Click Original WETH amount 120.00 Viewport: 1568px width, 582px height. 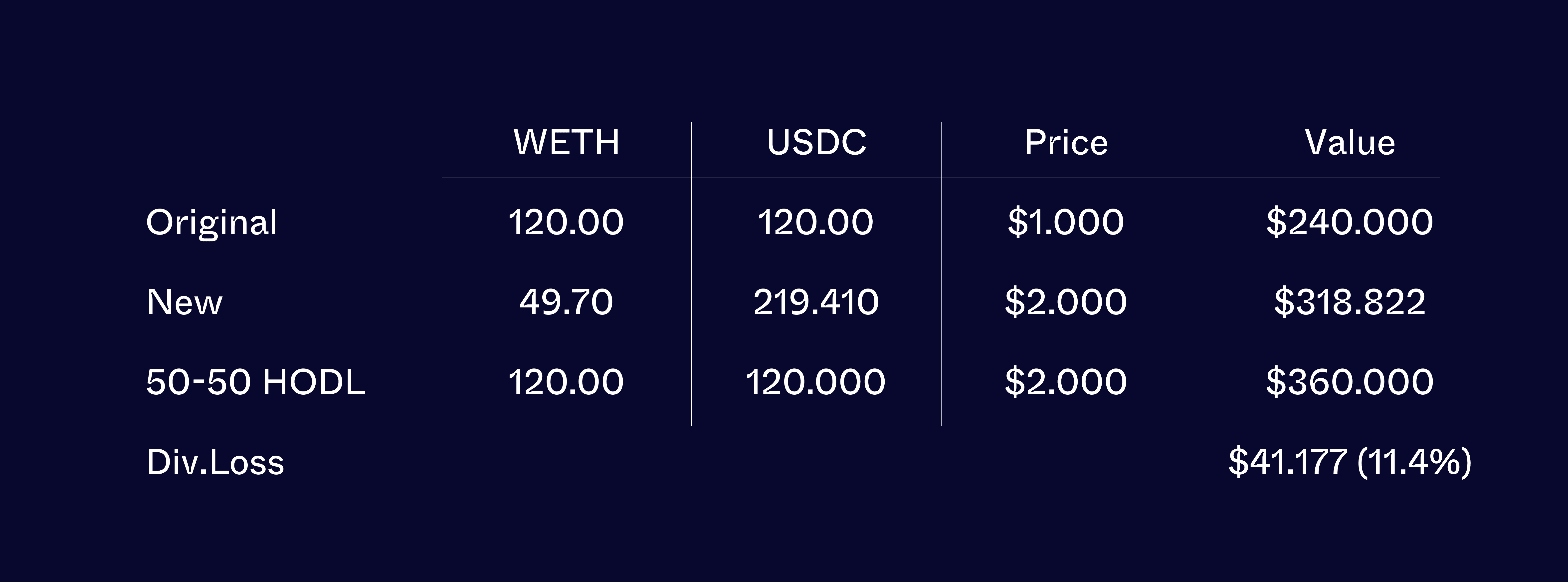tap(566, 222)
